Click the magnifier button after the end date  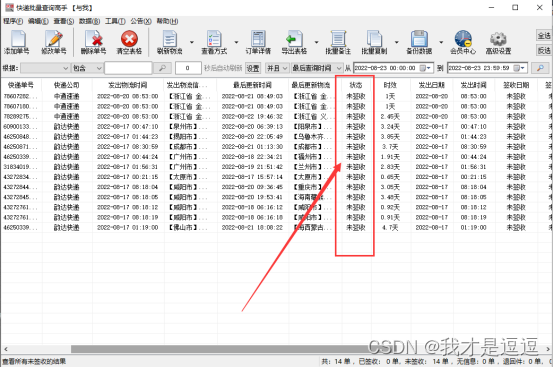(x=540, y=68)
